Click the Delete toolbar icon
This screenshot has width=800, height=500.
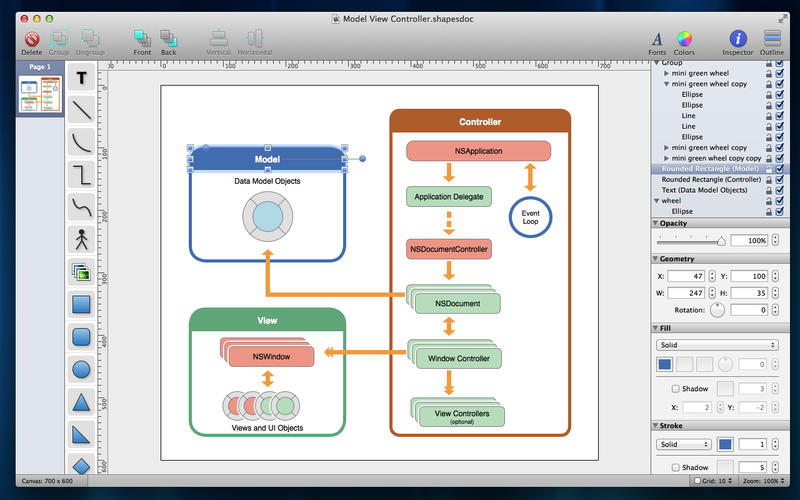click(31, 39)
